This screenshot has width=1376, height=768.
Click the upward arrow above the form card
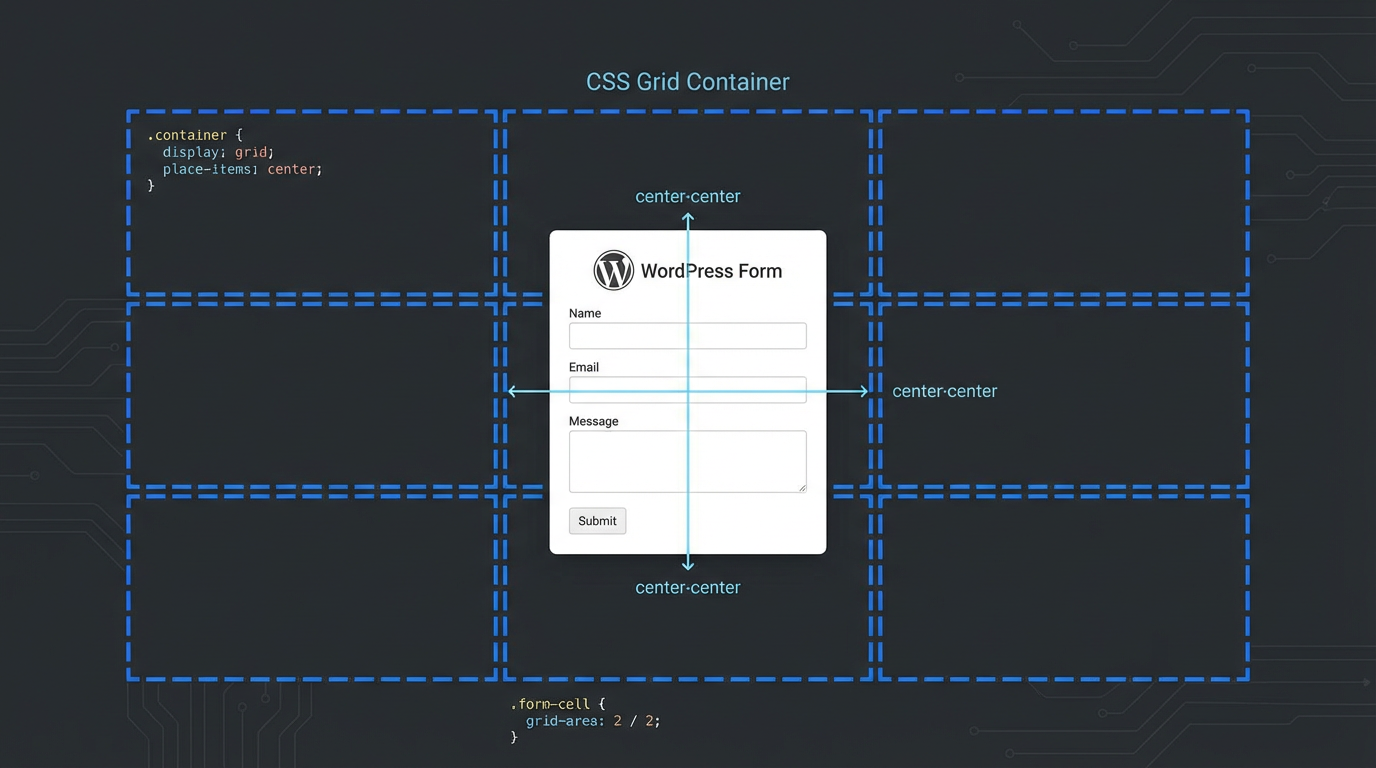tap(687, 217)
